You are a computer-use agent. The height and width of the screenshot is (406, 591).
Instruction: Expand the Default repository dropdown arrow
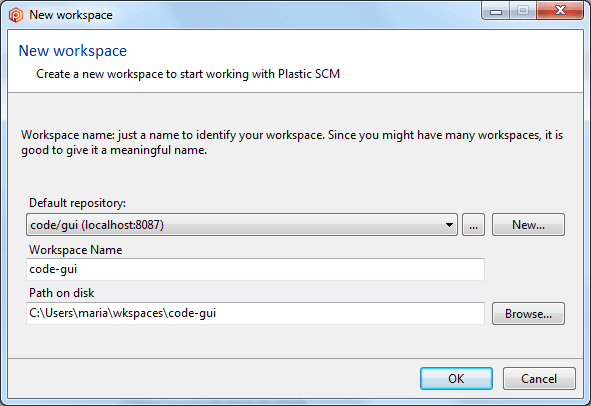coord(449,225)
